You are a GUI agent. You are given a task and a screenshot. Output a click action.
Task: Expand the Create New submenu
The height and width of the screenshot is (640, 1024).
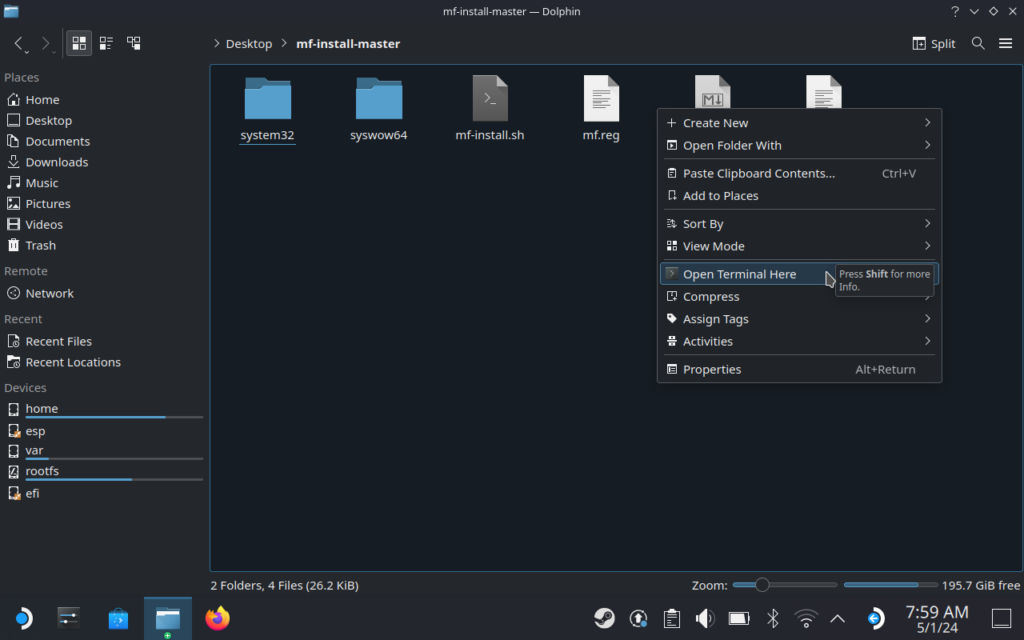point(799,123)
